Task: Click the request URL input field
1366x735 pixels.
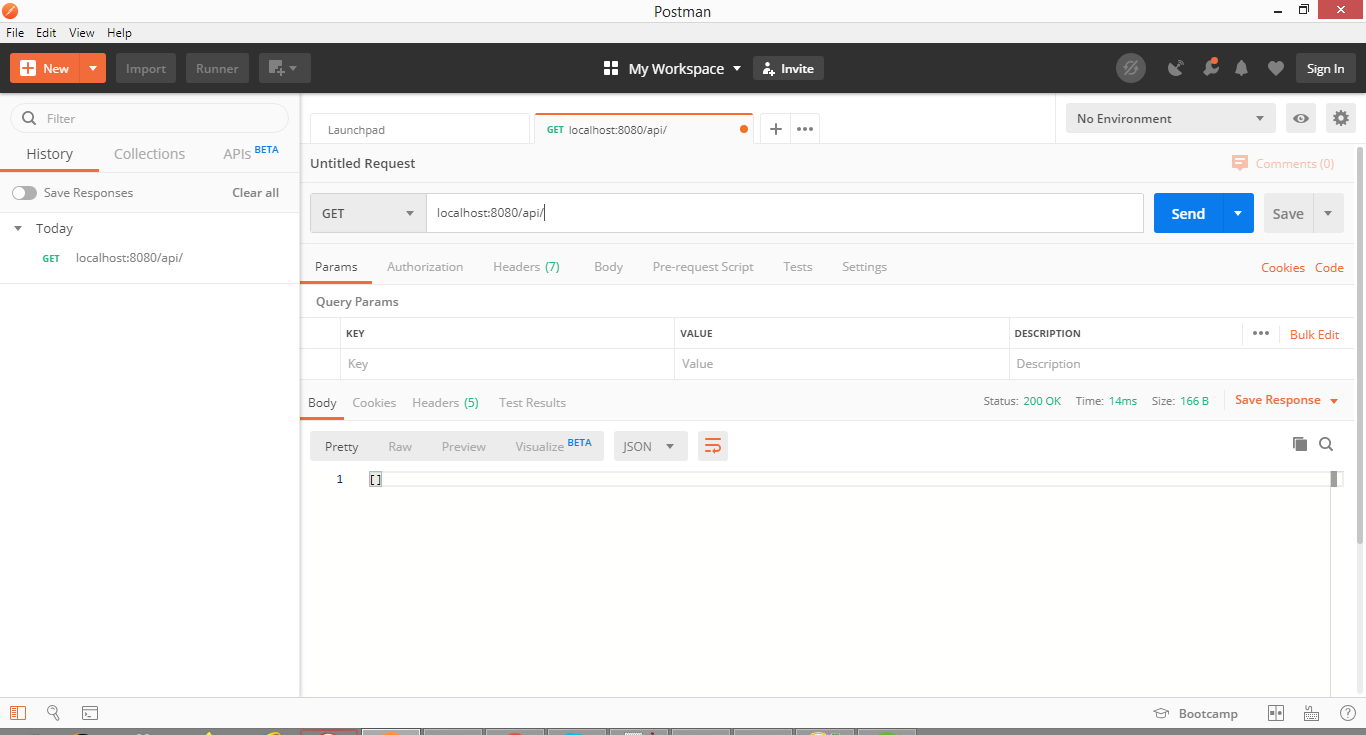Action: point(785,213)
